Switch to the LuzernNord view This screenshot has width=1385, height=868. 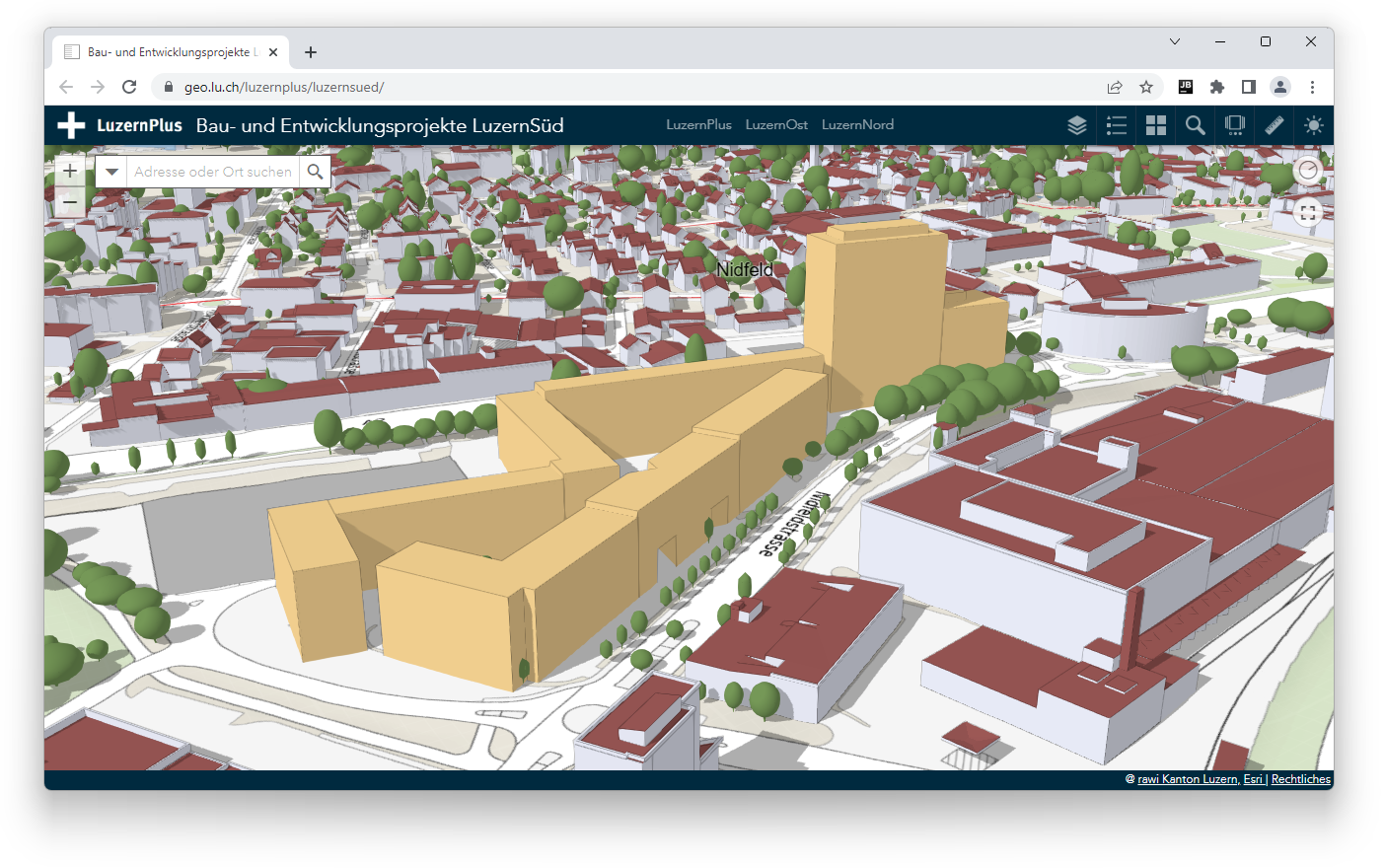tap(857, 125)
